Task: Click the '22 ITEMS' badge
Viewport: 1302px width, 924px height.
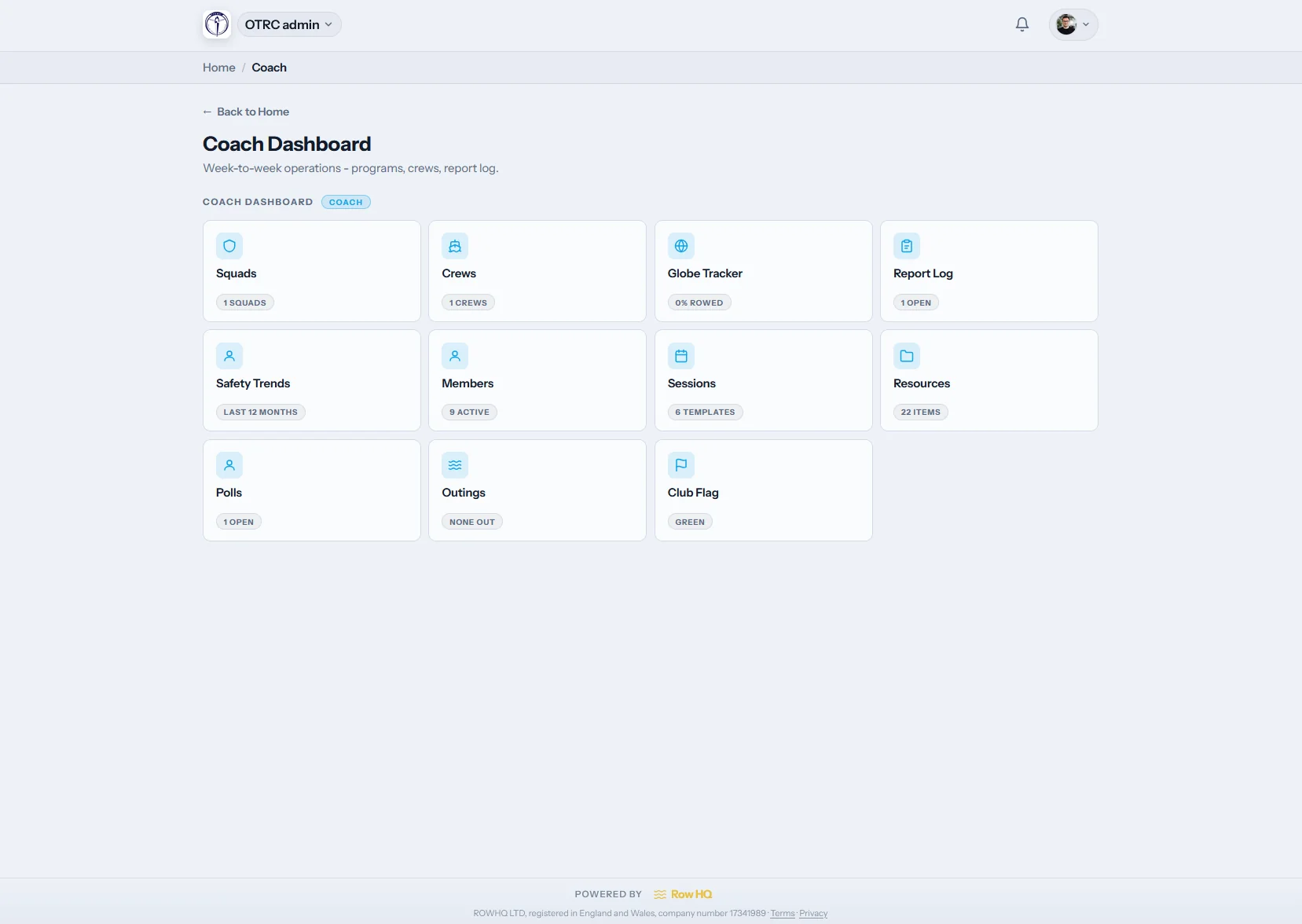Action: click(x=921, y=412)
